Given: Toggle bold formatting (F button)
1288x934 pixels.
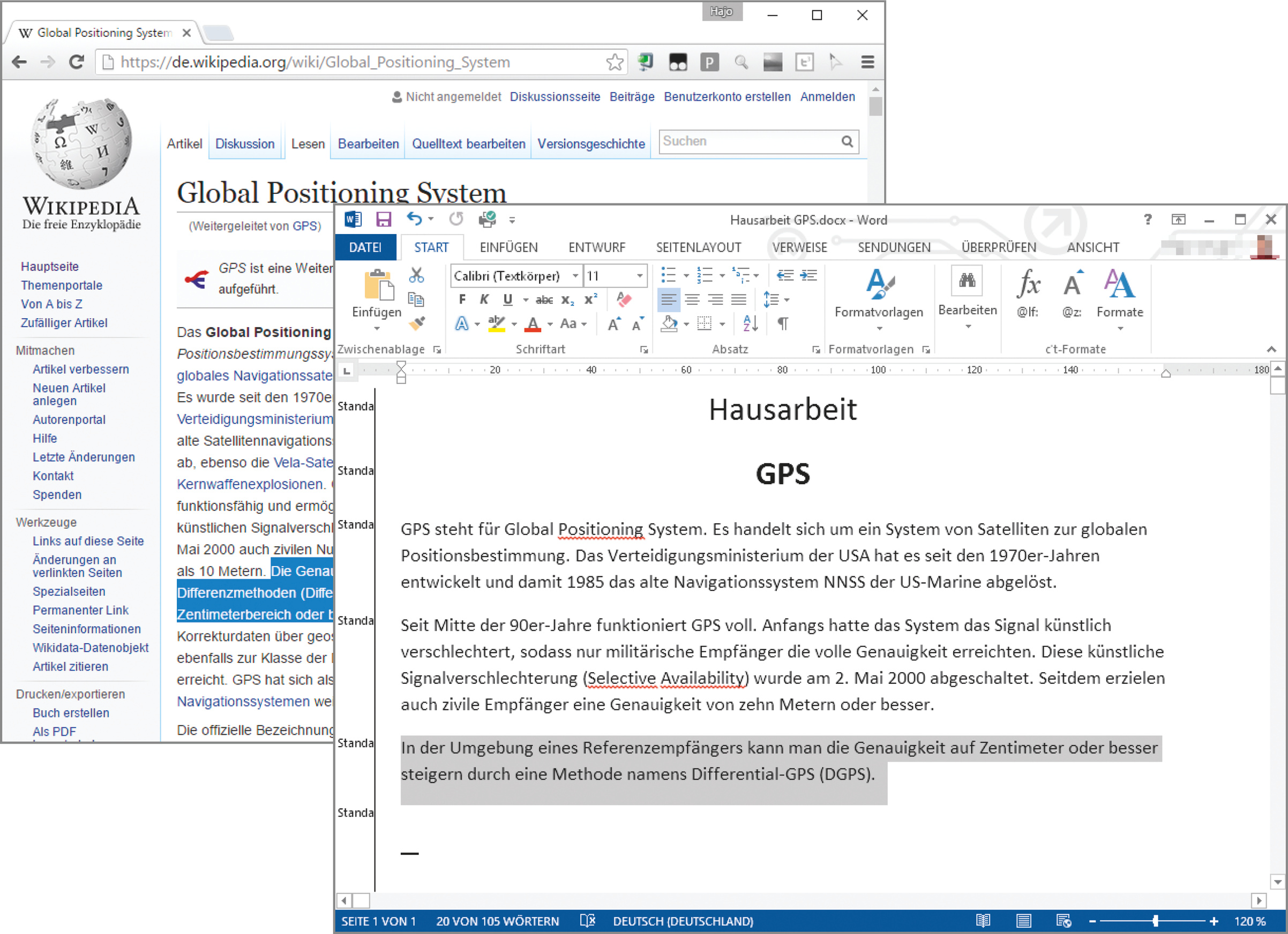Looking at the screenshot, I should point(462,300).
